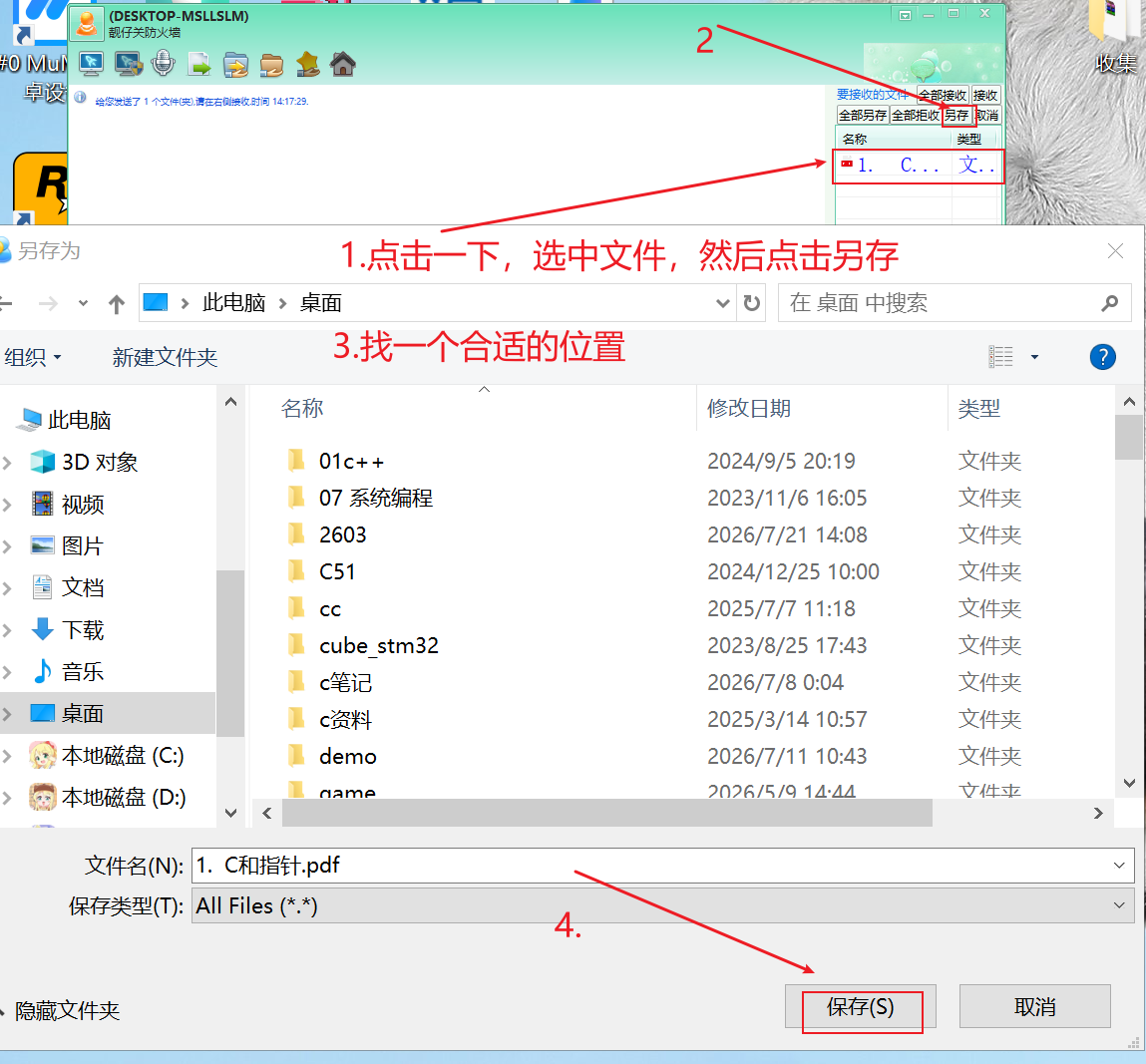Open the help question mark icon
The height and width of the screenshot is (1064, 1146).
pos(1102,357)
